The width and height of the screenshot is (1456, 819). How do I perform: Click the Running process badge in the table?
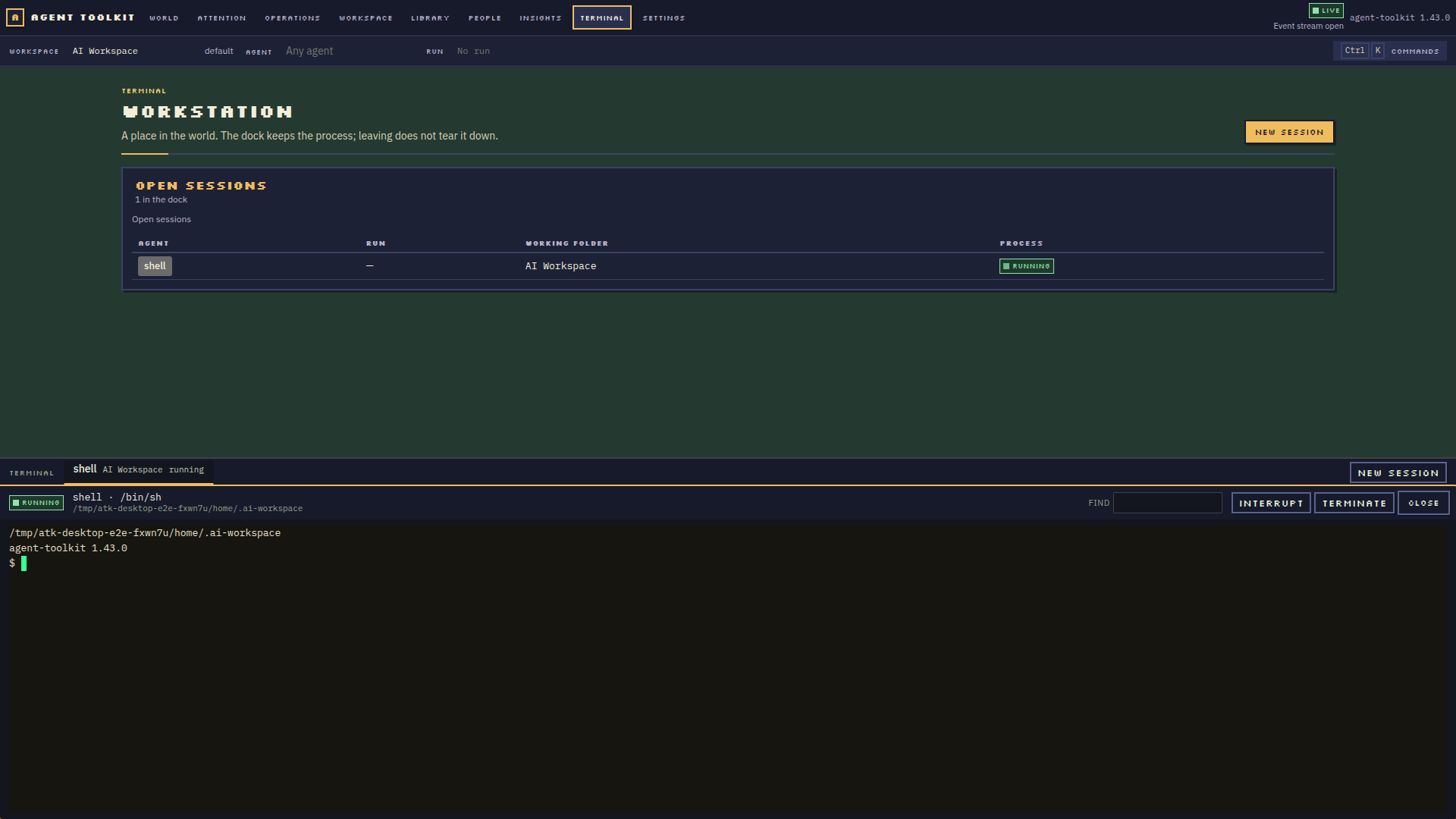[1026, 266]
